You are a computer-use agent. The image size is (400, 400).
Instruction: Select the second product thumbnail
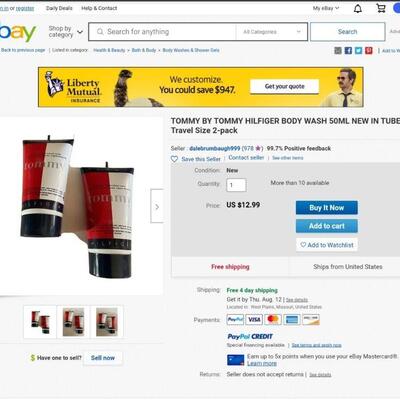coord(73,322)
